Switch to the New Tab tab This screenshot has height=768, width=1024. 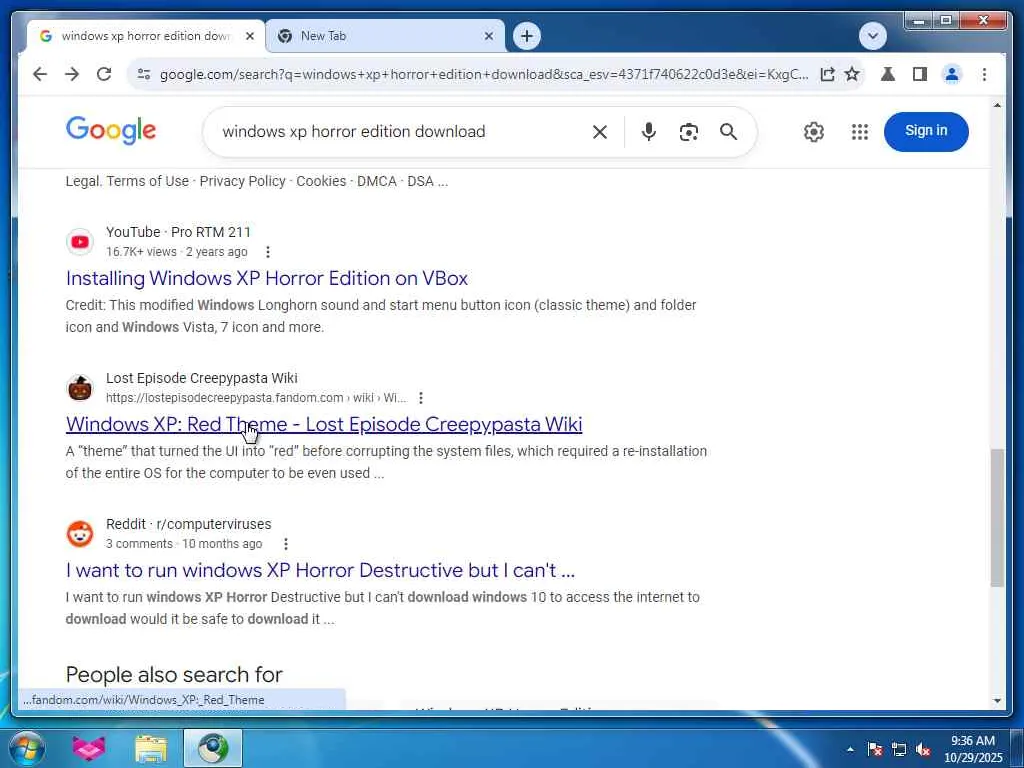385,36
